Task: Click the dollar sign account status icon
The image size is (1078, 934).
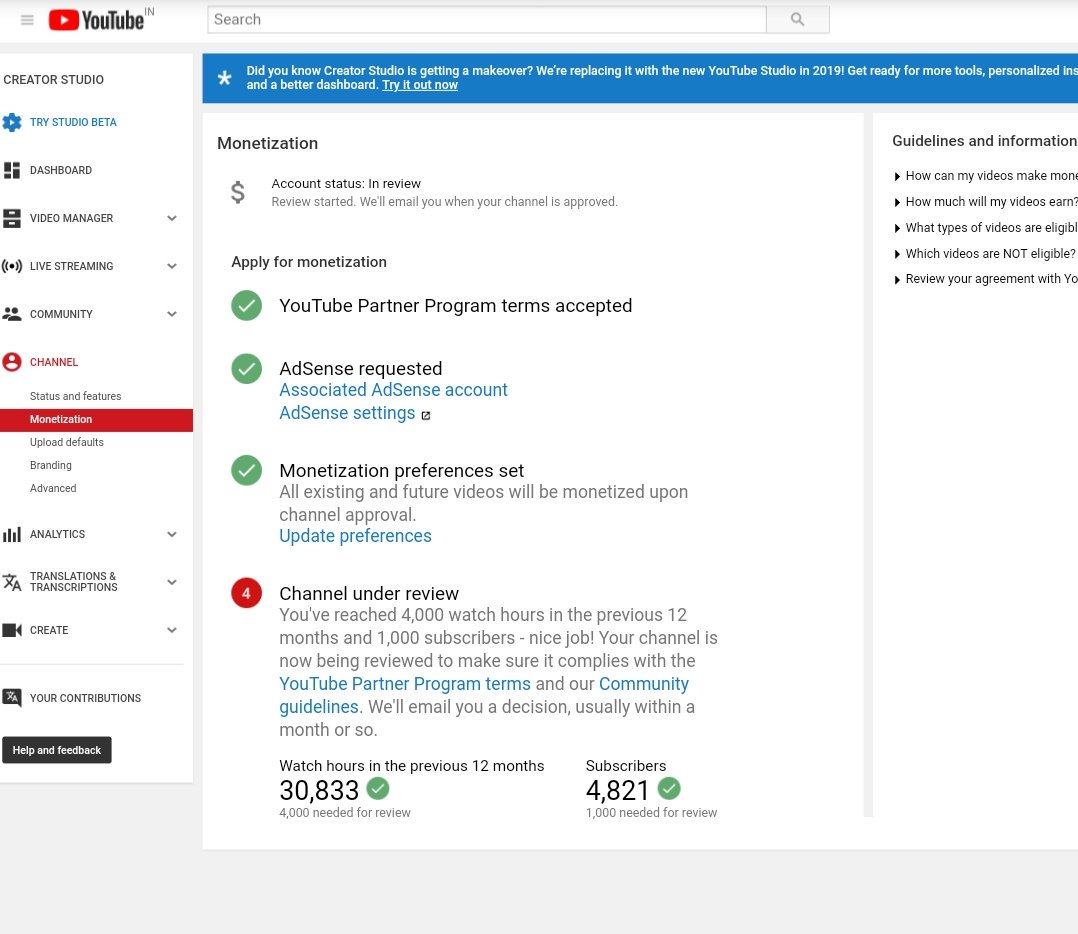Action: [237, 192]
